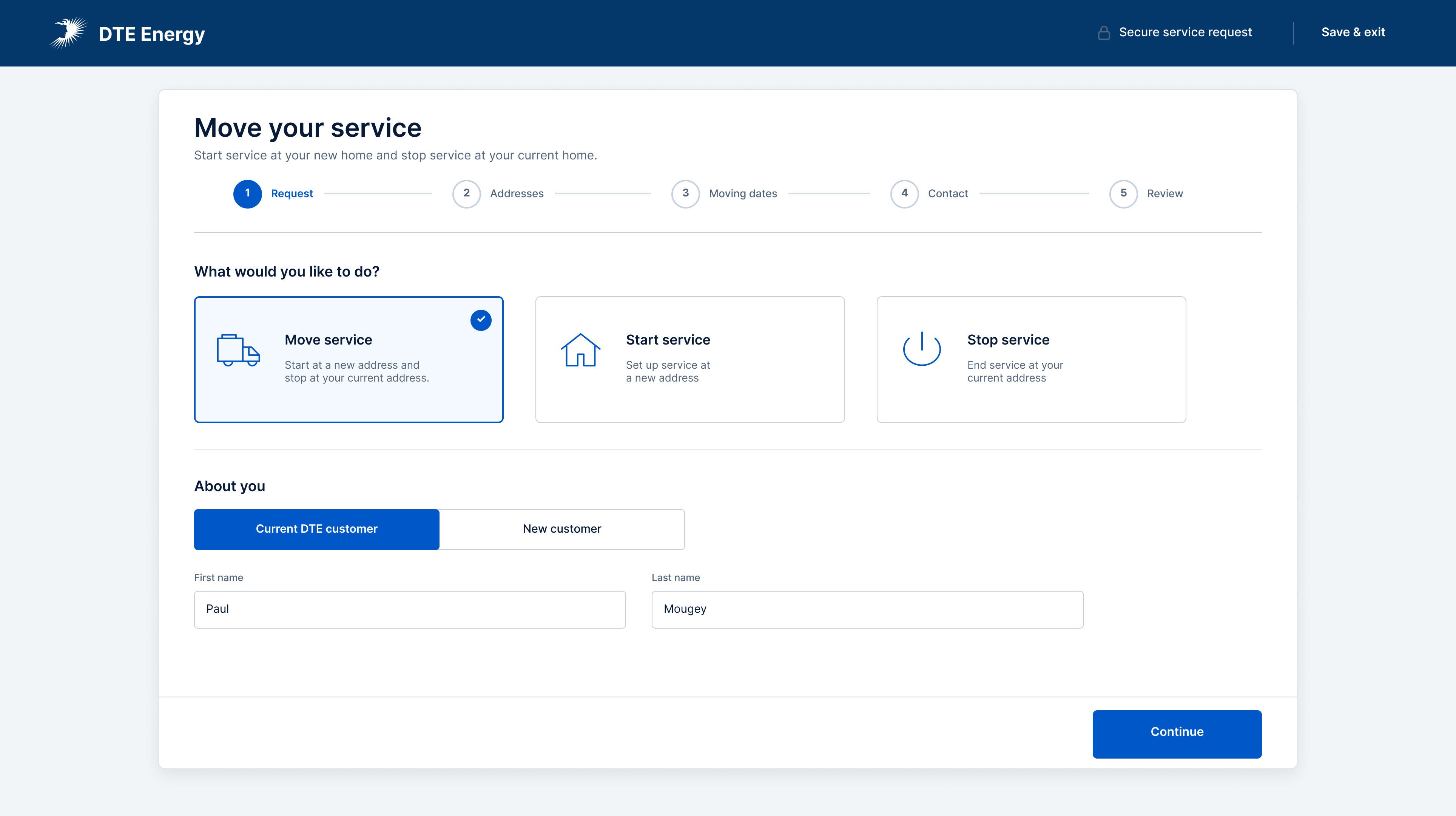Go to step 4 Contact
Image resolution: width=1456 pixels, height=816 pixels.
coord(929,194)
